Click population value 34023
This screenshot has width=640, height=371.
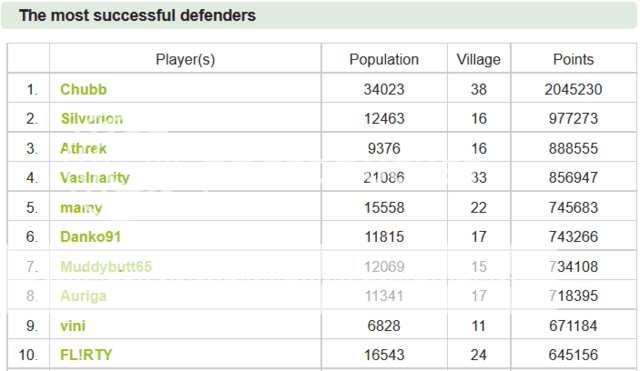(384, 89)
